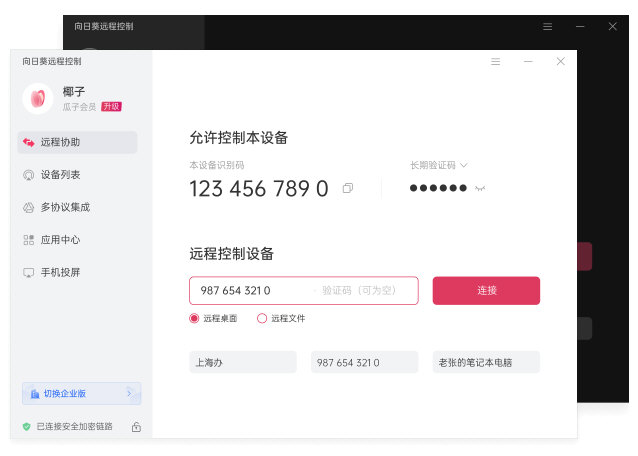
Task: Switch to 手机投屏 in sidebar
Action: [77, 272]
